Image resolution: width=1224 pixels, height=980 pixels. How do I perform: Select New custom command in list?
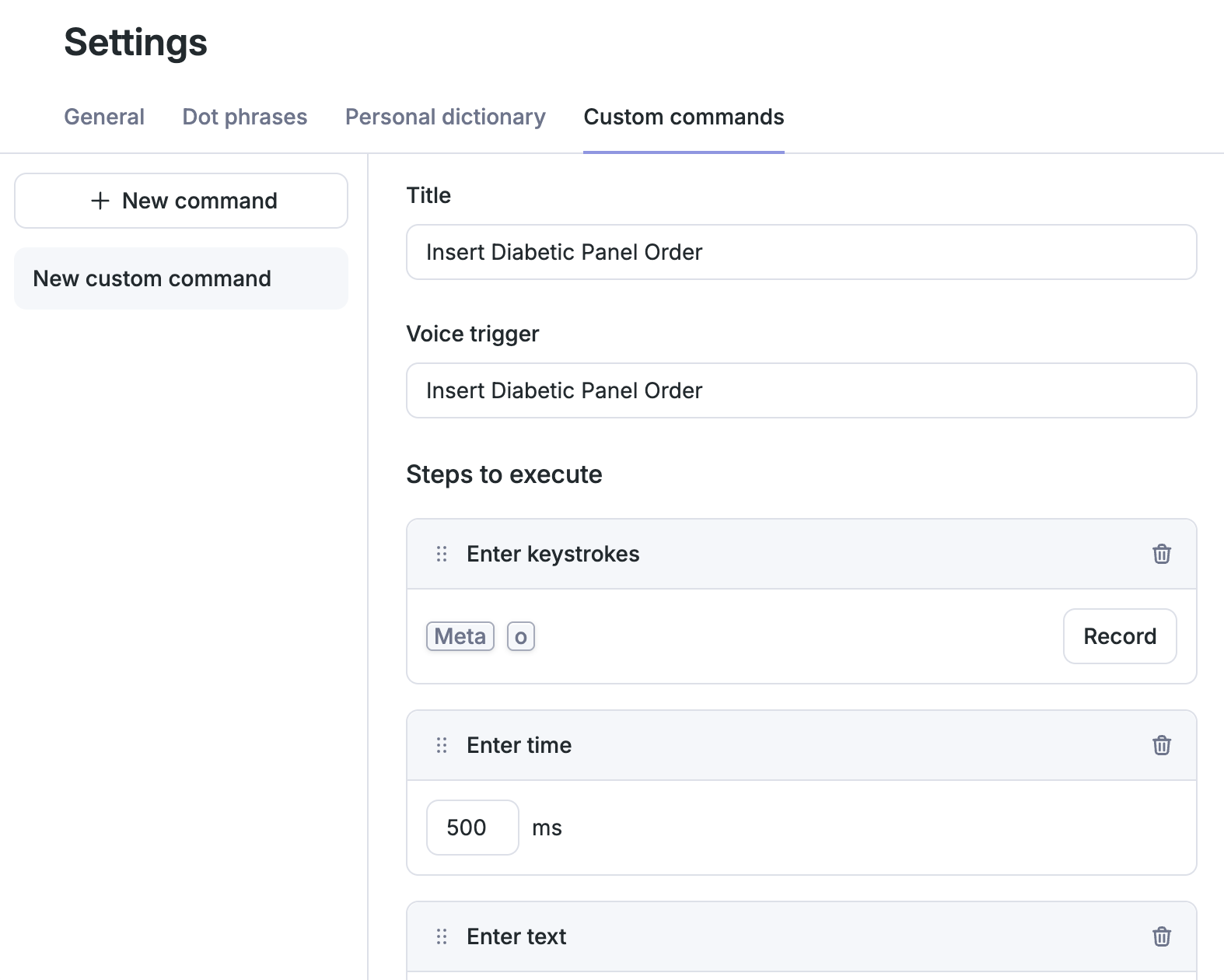point(181,278)
